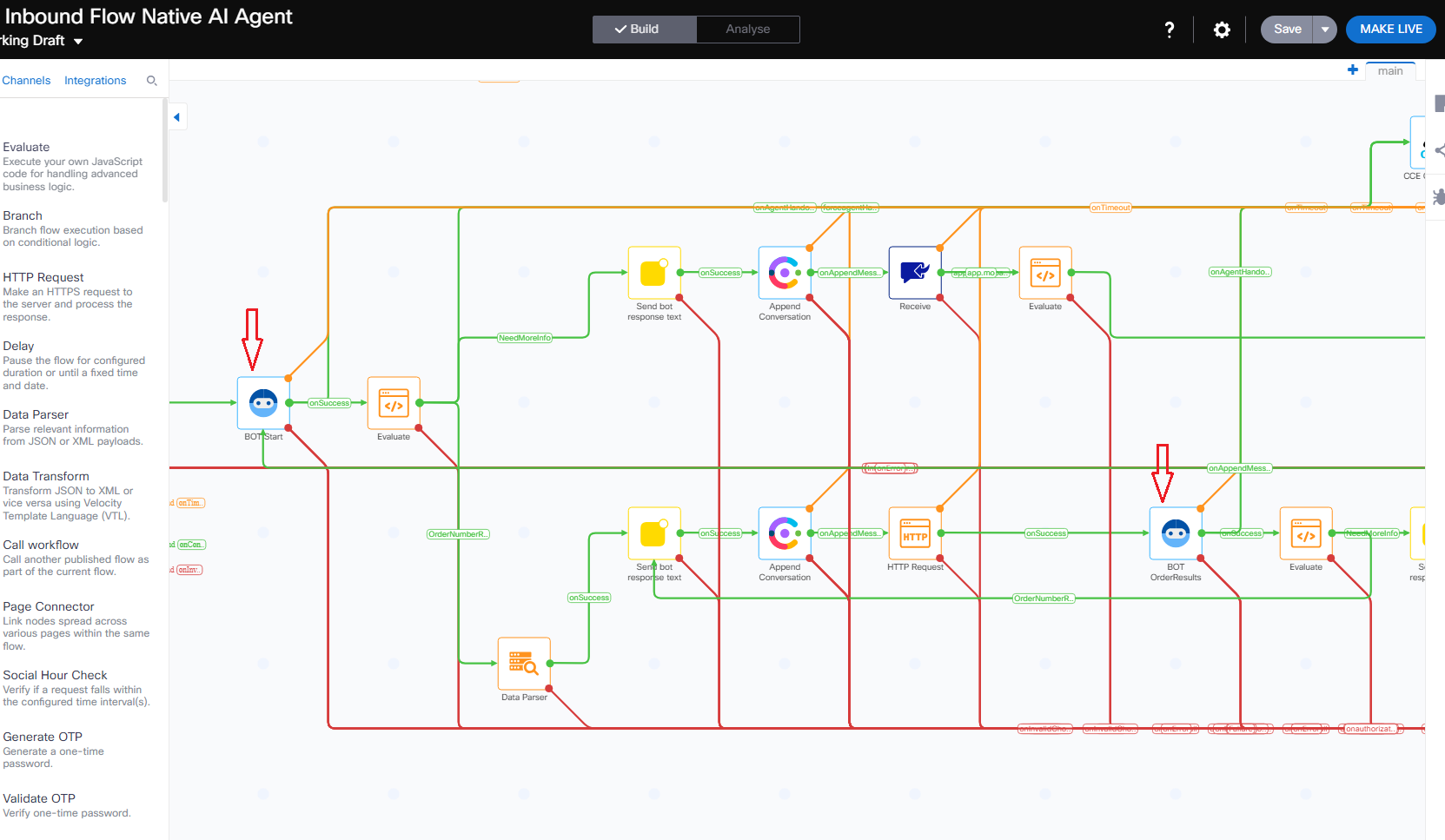Click the BOT OrderResults node

point(1176,533)
